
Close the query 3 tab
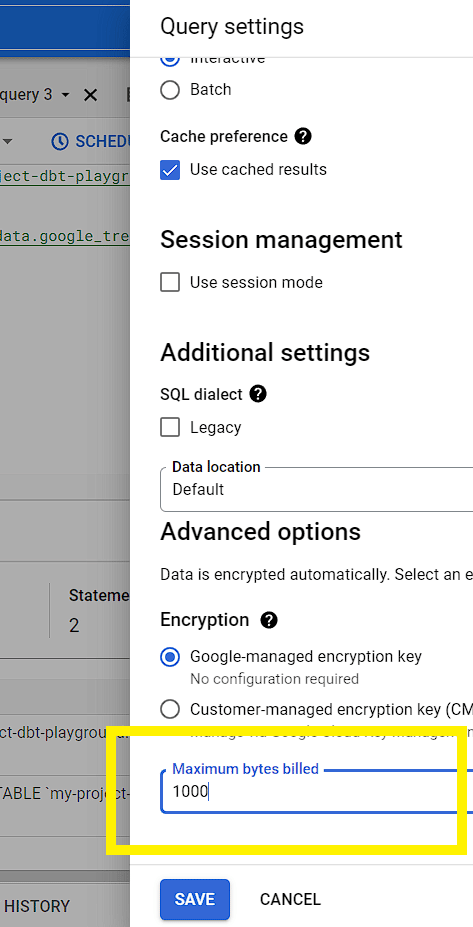(x=90, y=95)
